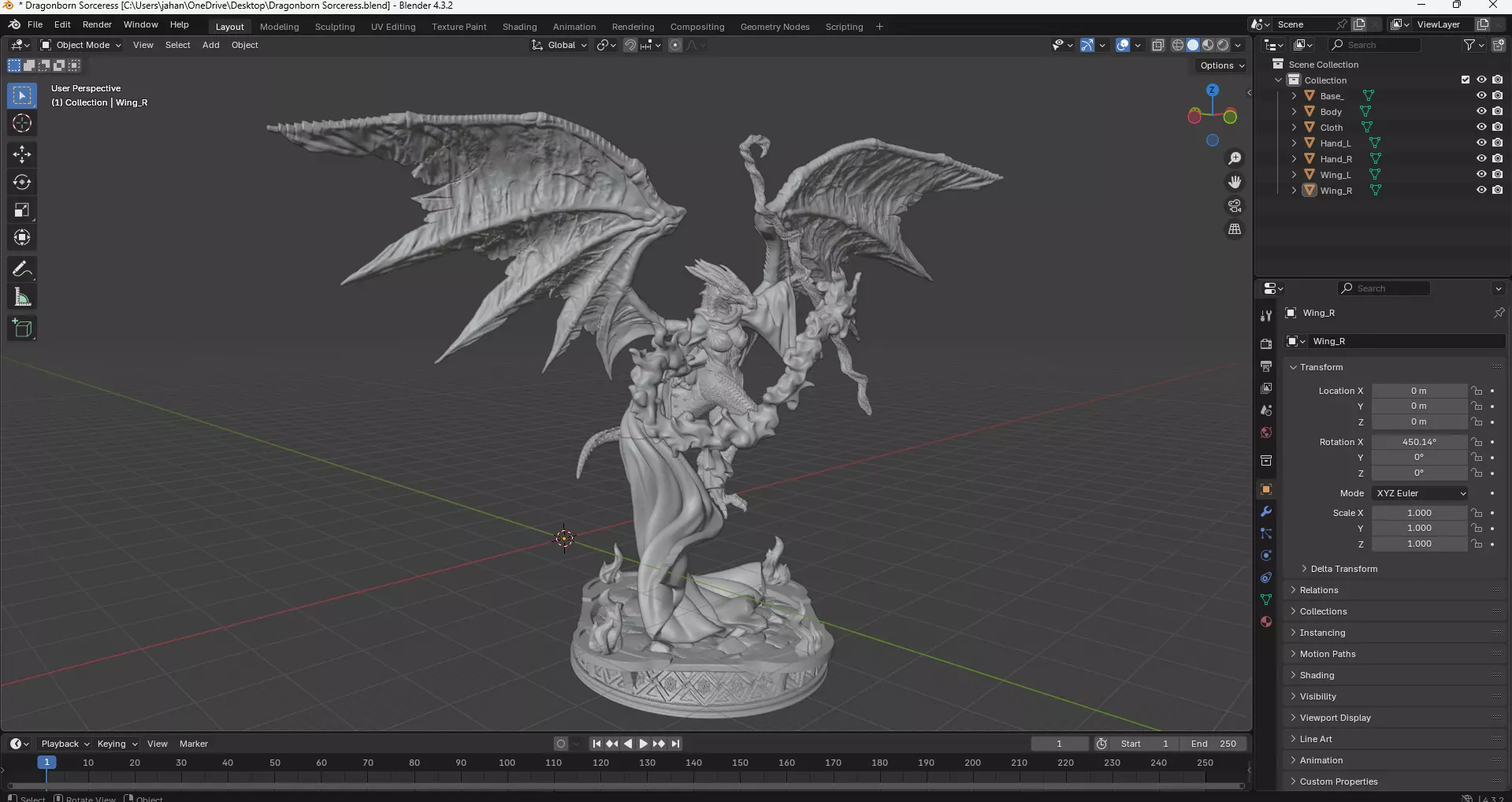Expand the Base_ object tree
Viewport: 1512px width, 802px height.
click(1294, 95)
